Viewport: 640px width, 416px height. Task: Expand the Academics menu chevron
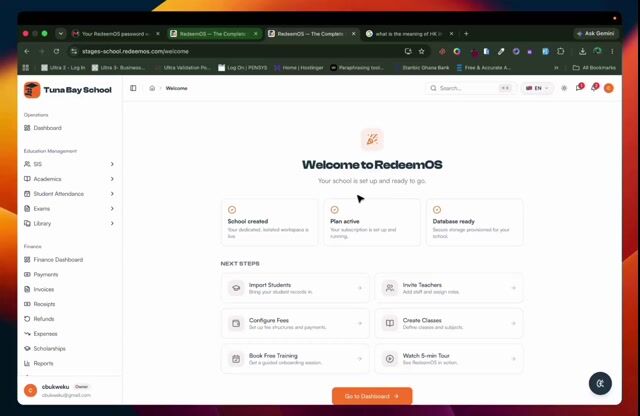112,179
